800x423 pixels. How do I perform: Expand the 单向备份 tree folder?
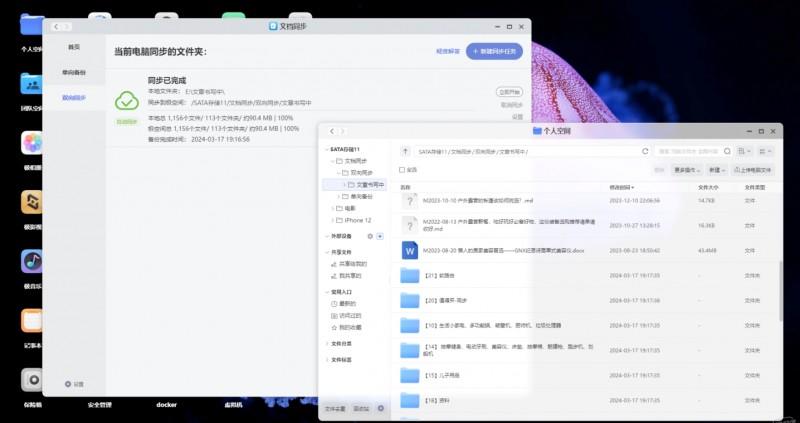pos(339,196)
